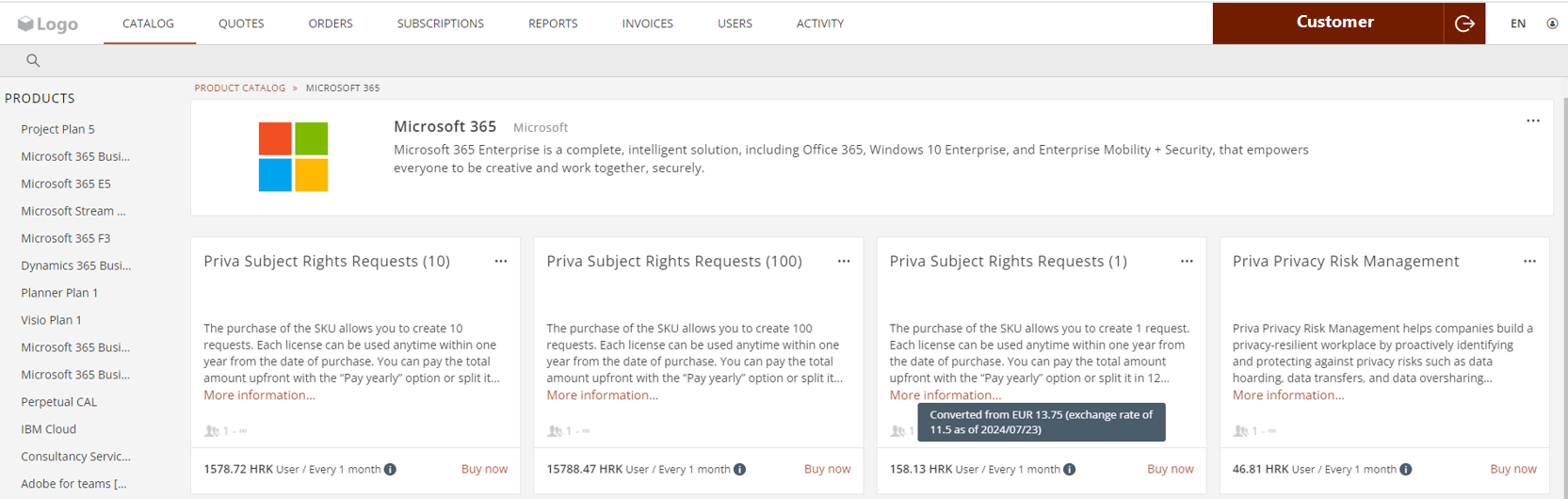Open More information on Privacy Risk Management card

click(x=1288, y=394)
